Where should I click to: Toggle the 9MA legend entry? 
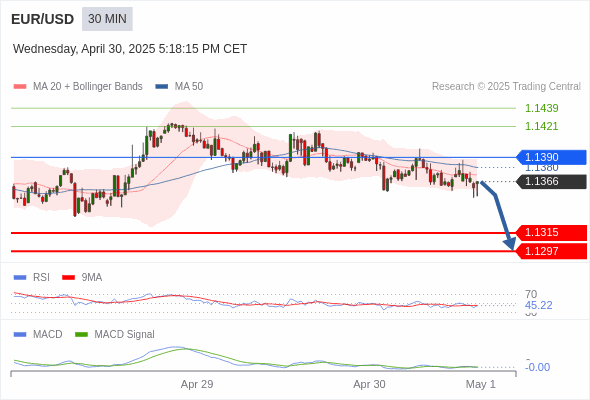pyautogui.click(x=82, y=277)
